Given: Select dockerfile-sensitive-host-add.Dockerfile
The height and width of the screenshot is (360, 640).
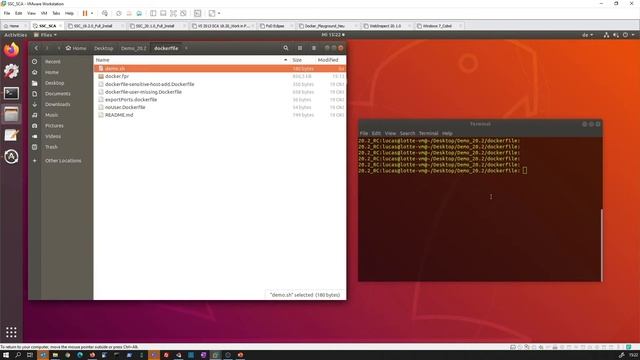Looking at the screenshot, I should coord(220,84).
